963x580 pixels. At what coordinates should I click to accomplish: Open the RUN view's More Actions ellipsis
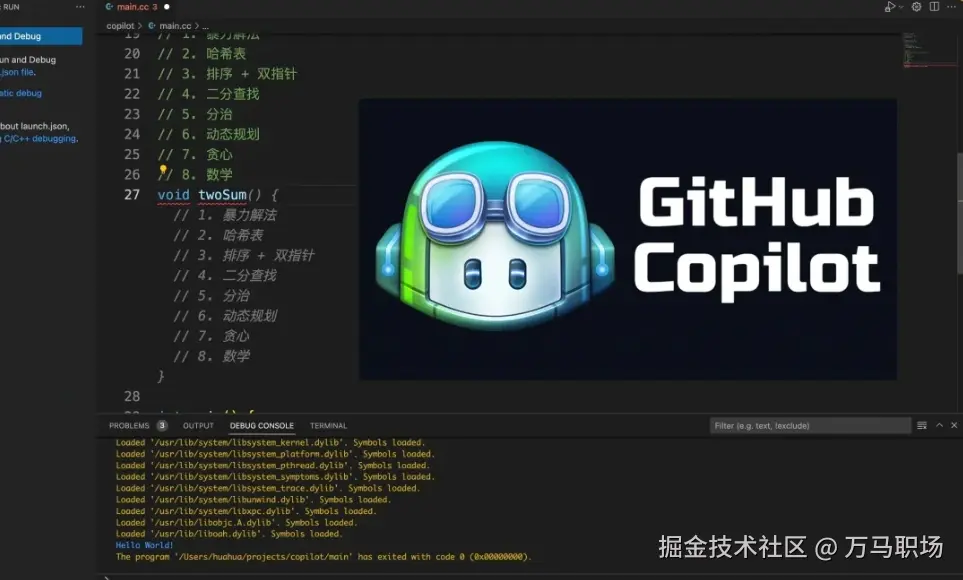tap(80, 7)
